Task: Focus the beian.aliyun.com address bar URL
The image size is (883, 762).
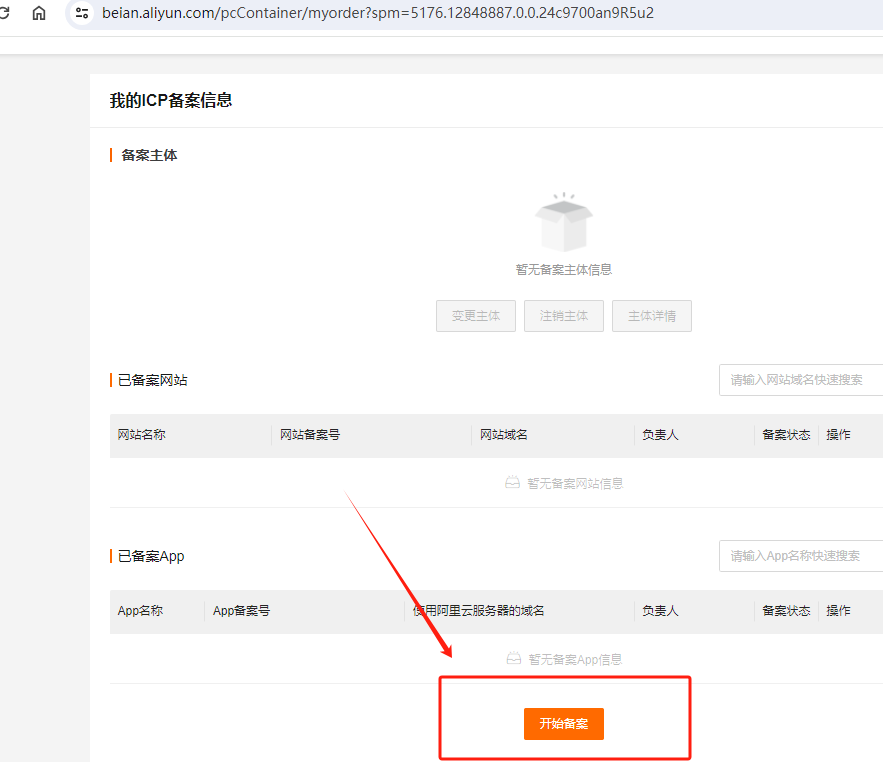Action: [x=380, y=13]
